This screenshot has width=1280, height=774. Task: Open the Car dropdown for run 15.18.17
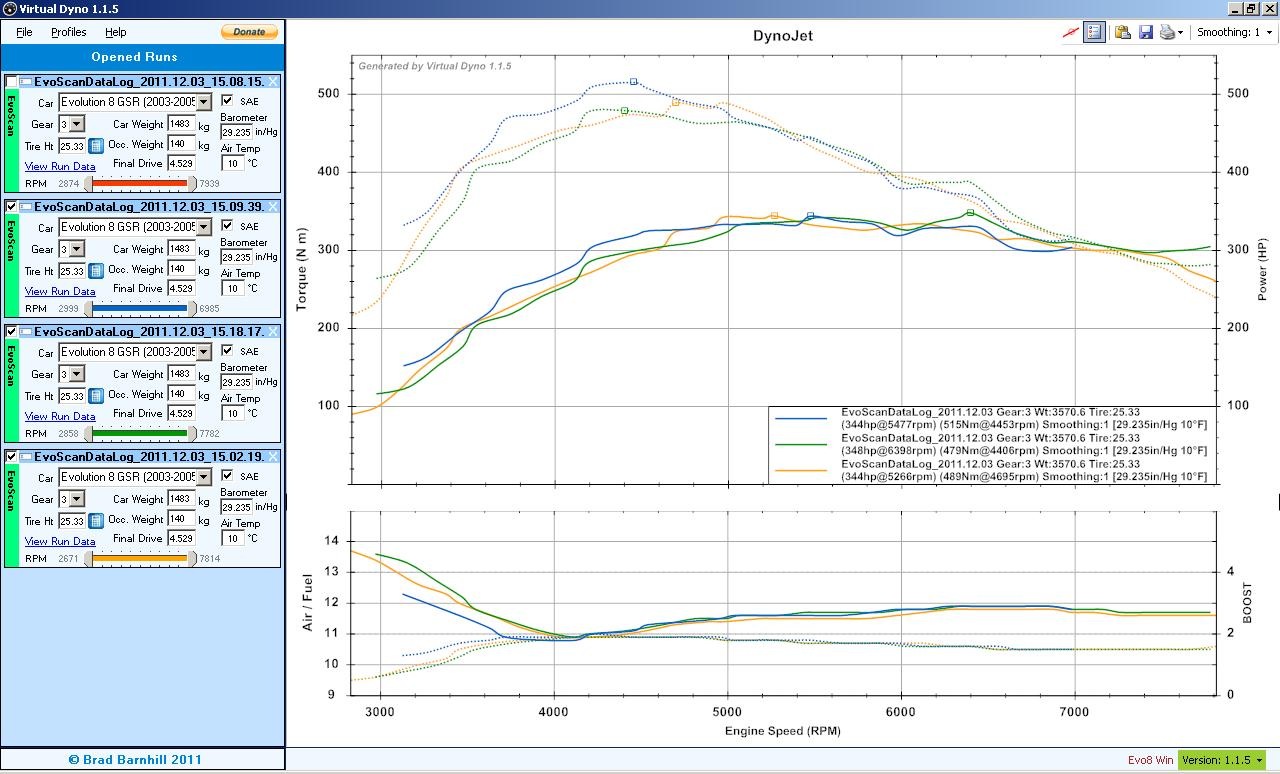(204, 352)
